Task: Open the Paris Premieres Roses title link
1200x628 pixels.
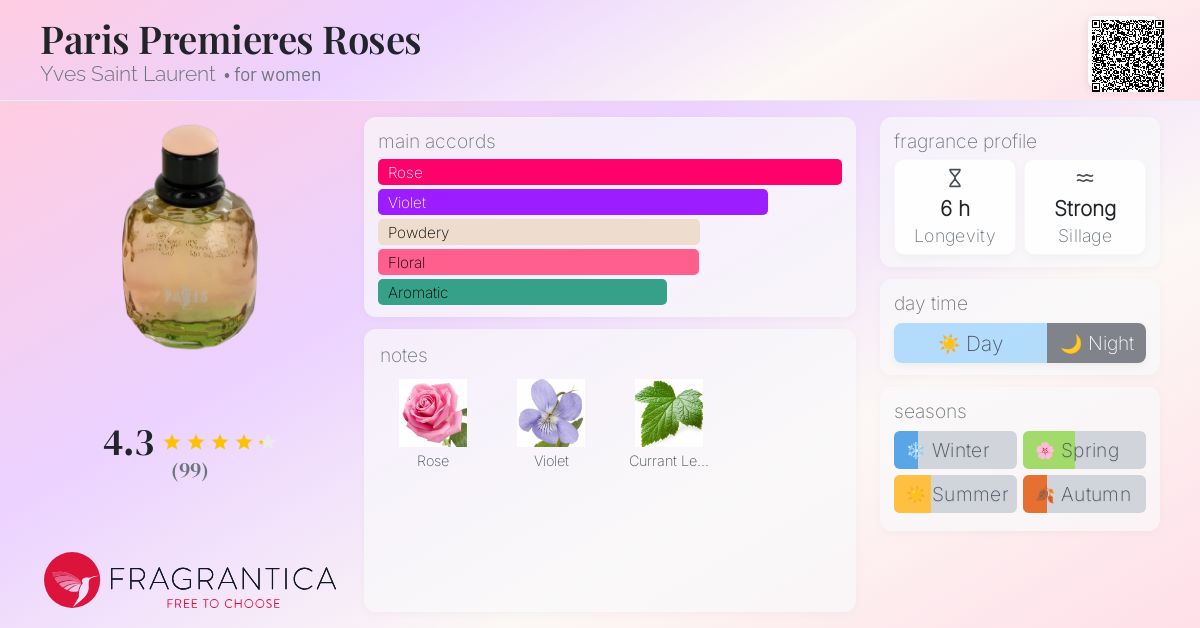Action: (230, 40)
